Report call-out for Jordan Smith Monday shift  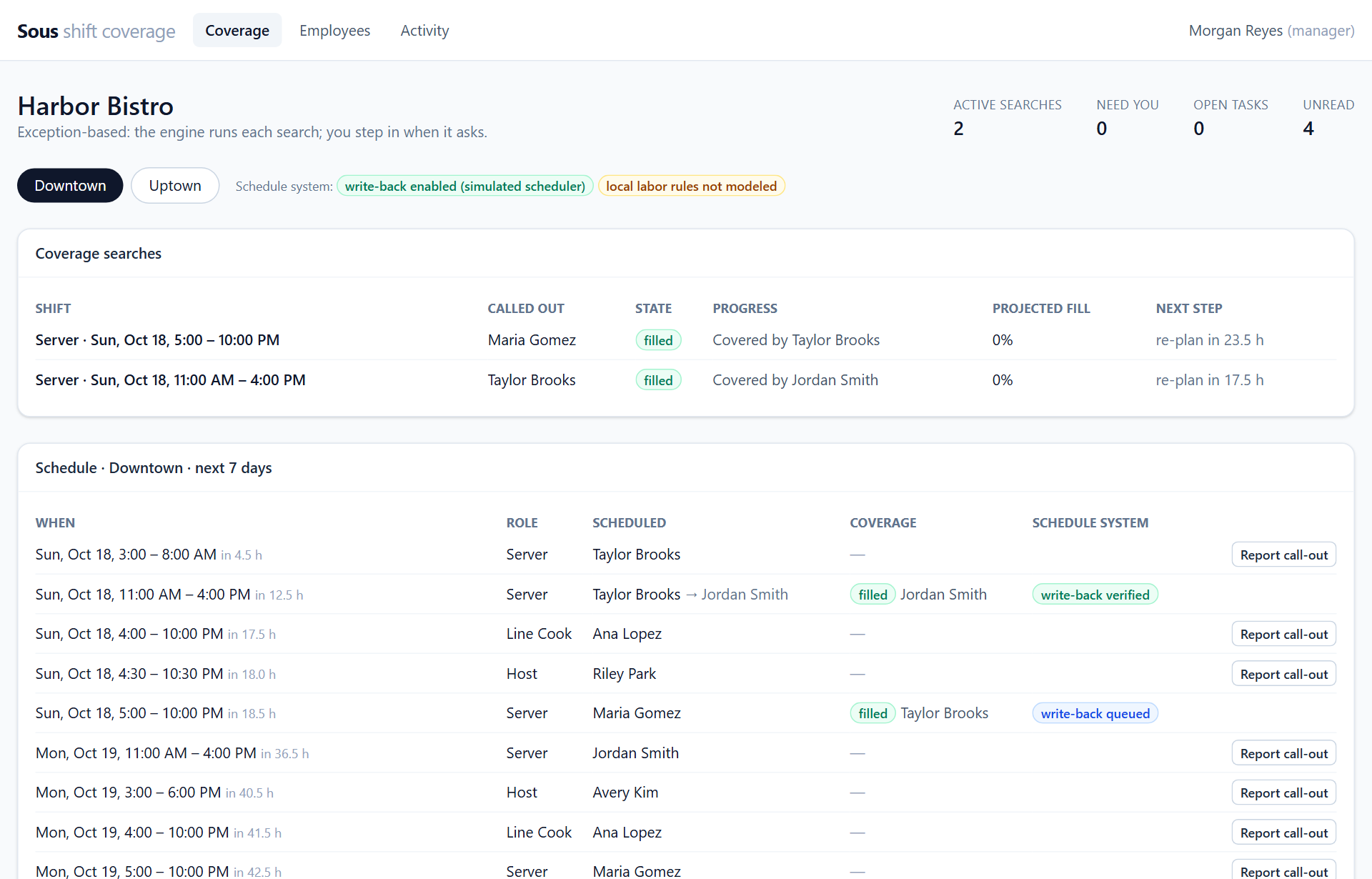pos(1283,753)
